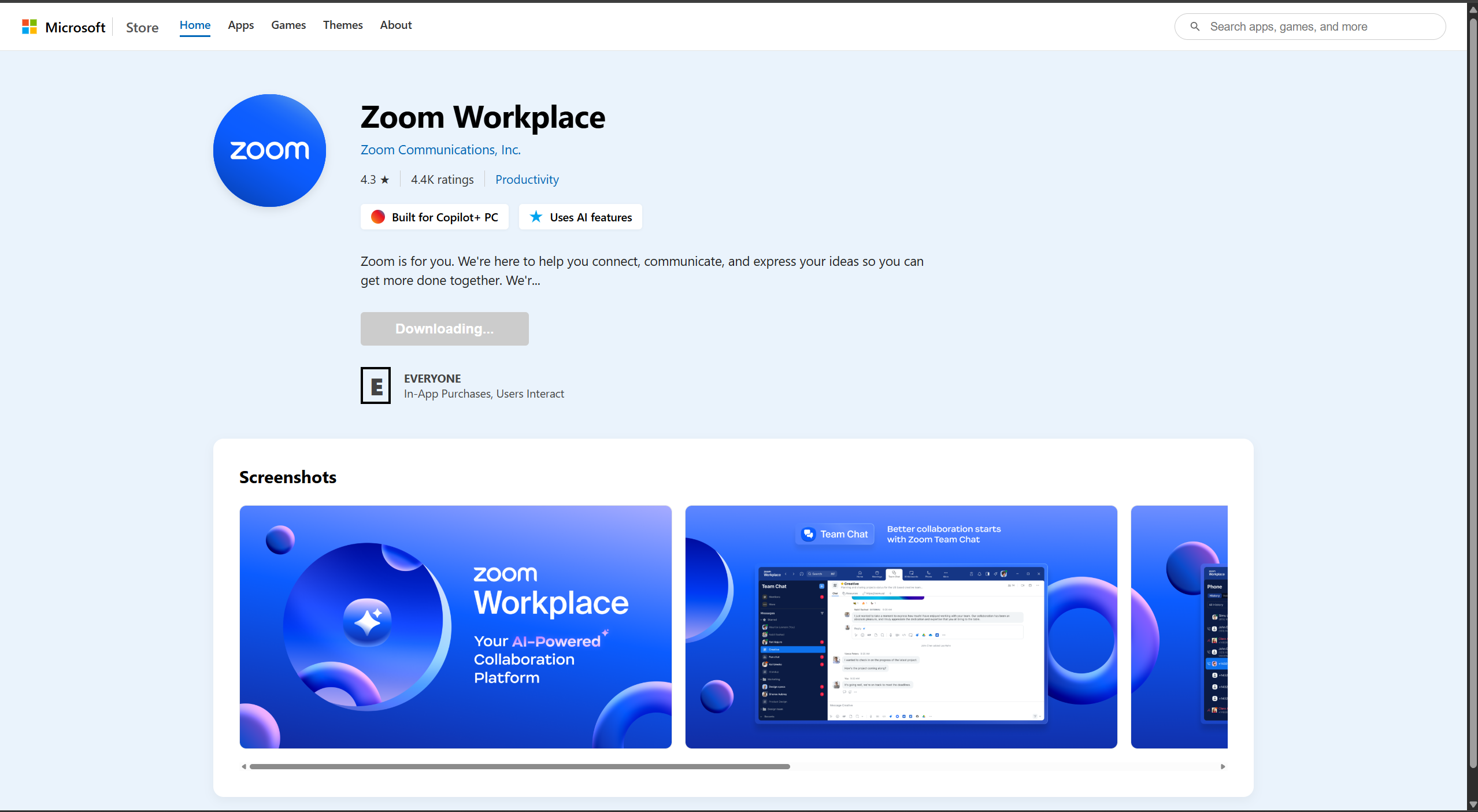Viewport: 1478px width, 812px height.
Task: Click the page scrollbar down arrow
Action: click(1473, 804)
